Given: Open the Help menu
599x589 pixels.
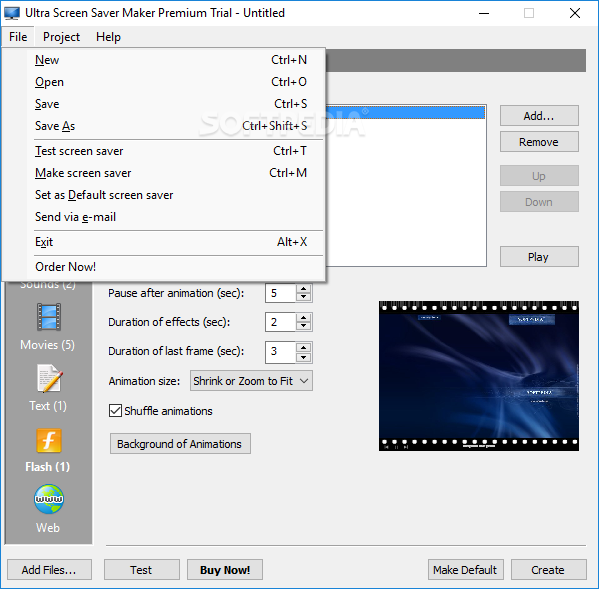Looking at the screenshot, I should [108, 37].
